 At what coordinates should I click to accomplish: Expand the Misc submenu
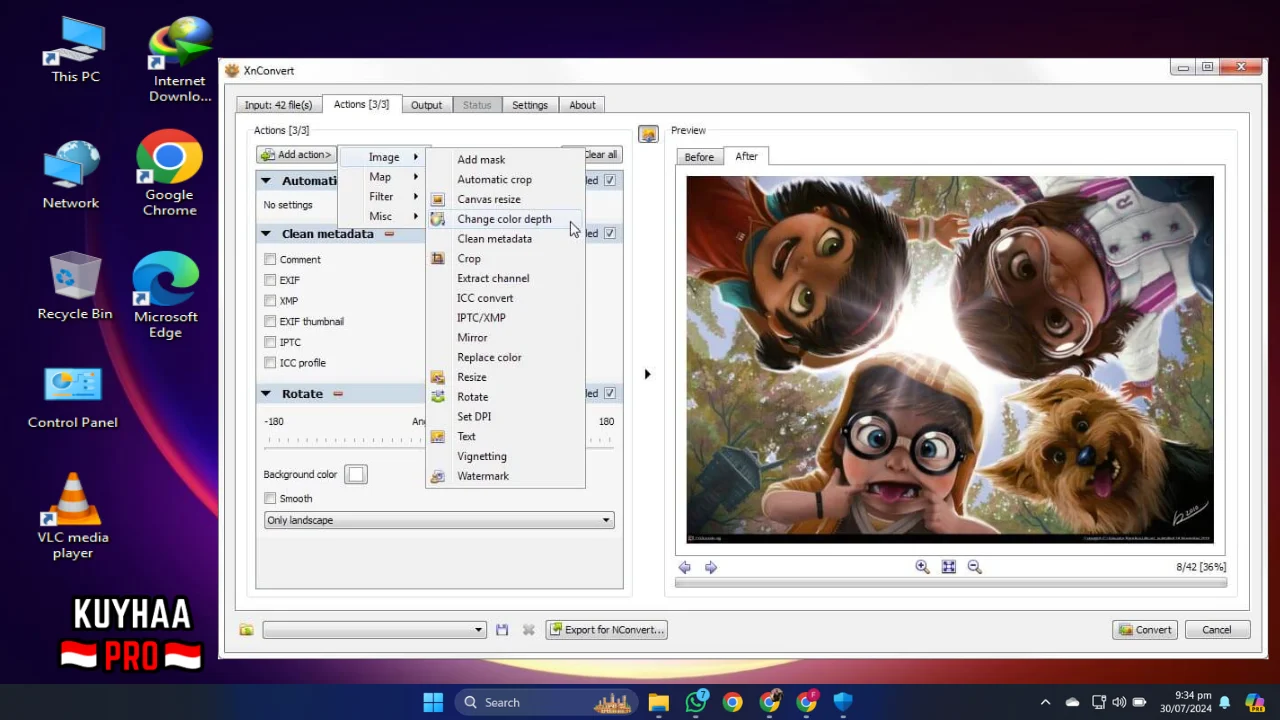[382, 216]
